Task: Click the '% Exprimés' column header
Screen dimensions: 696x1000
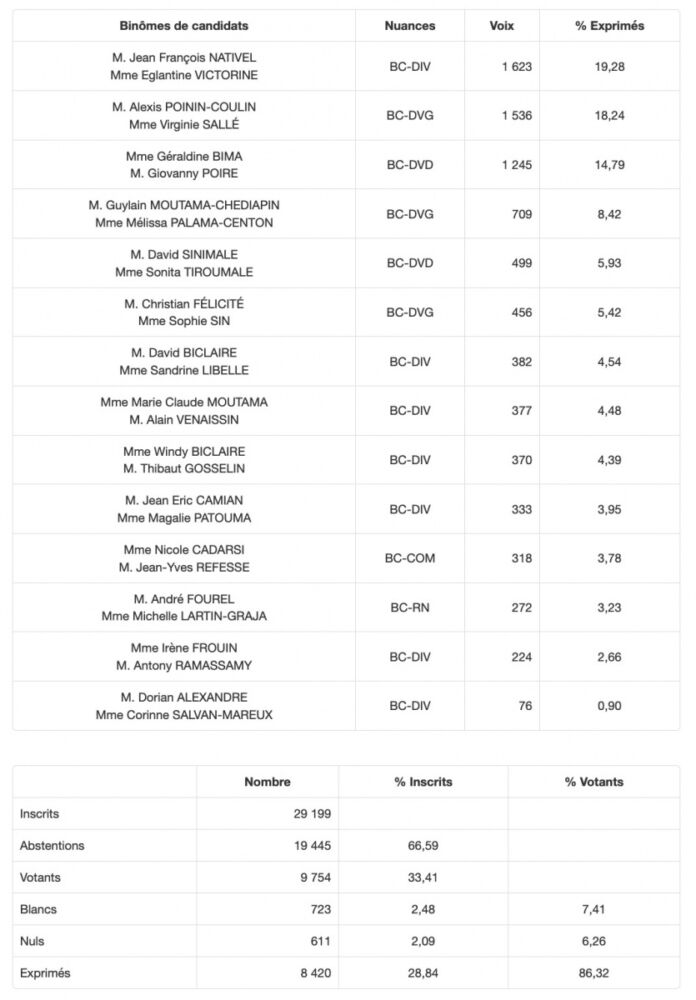Action: coord(609,26)
